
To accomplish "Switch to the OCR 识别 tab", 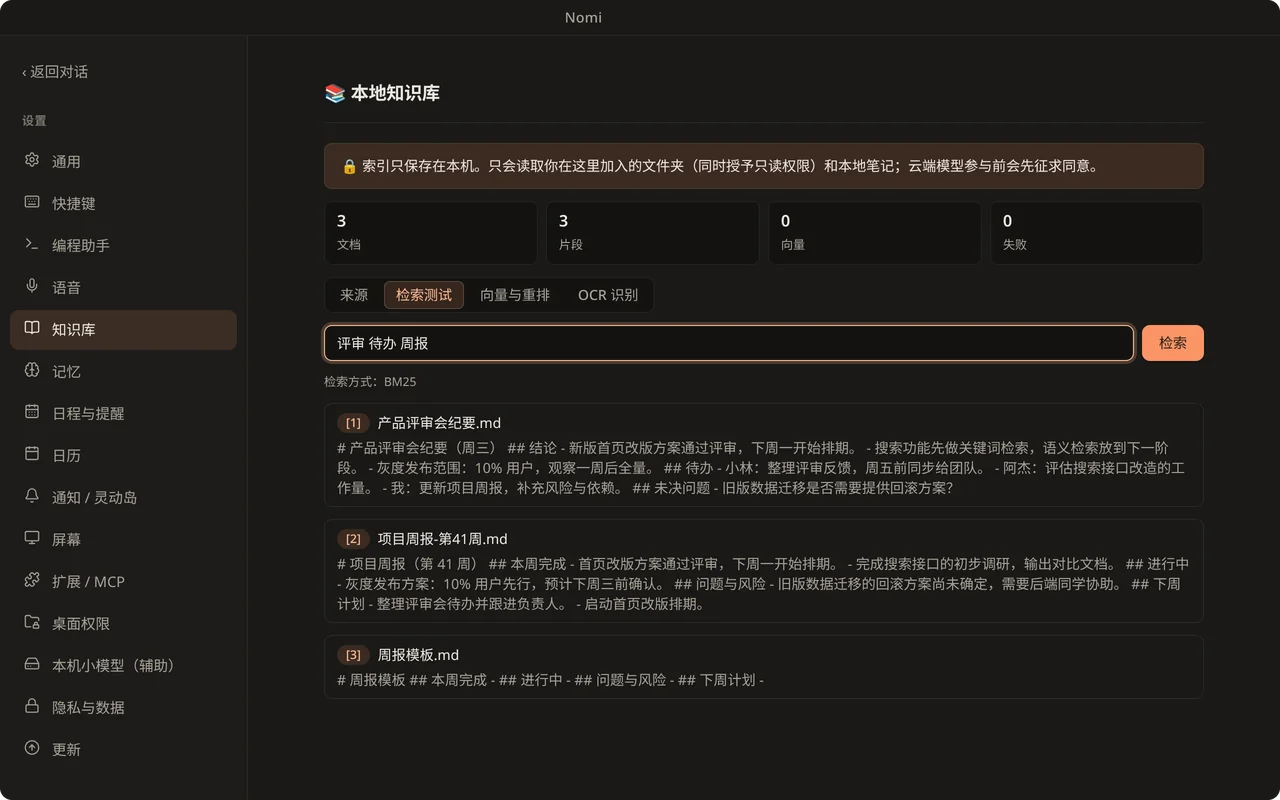I will (608, 295).
